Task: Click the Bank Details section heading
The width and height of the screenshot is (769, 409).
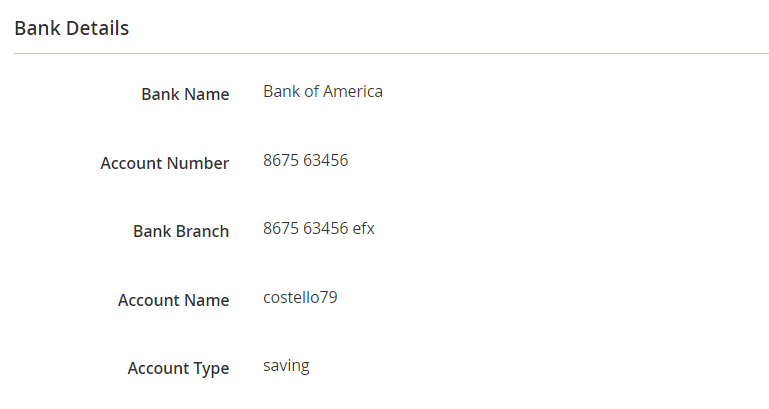Action: click(x=71, y=28)
